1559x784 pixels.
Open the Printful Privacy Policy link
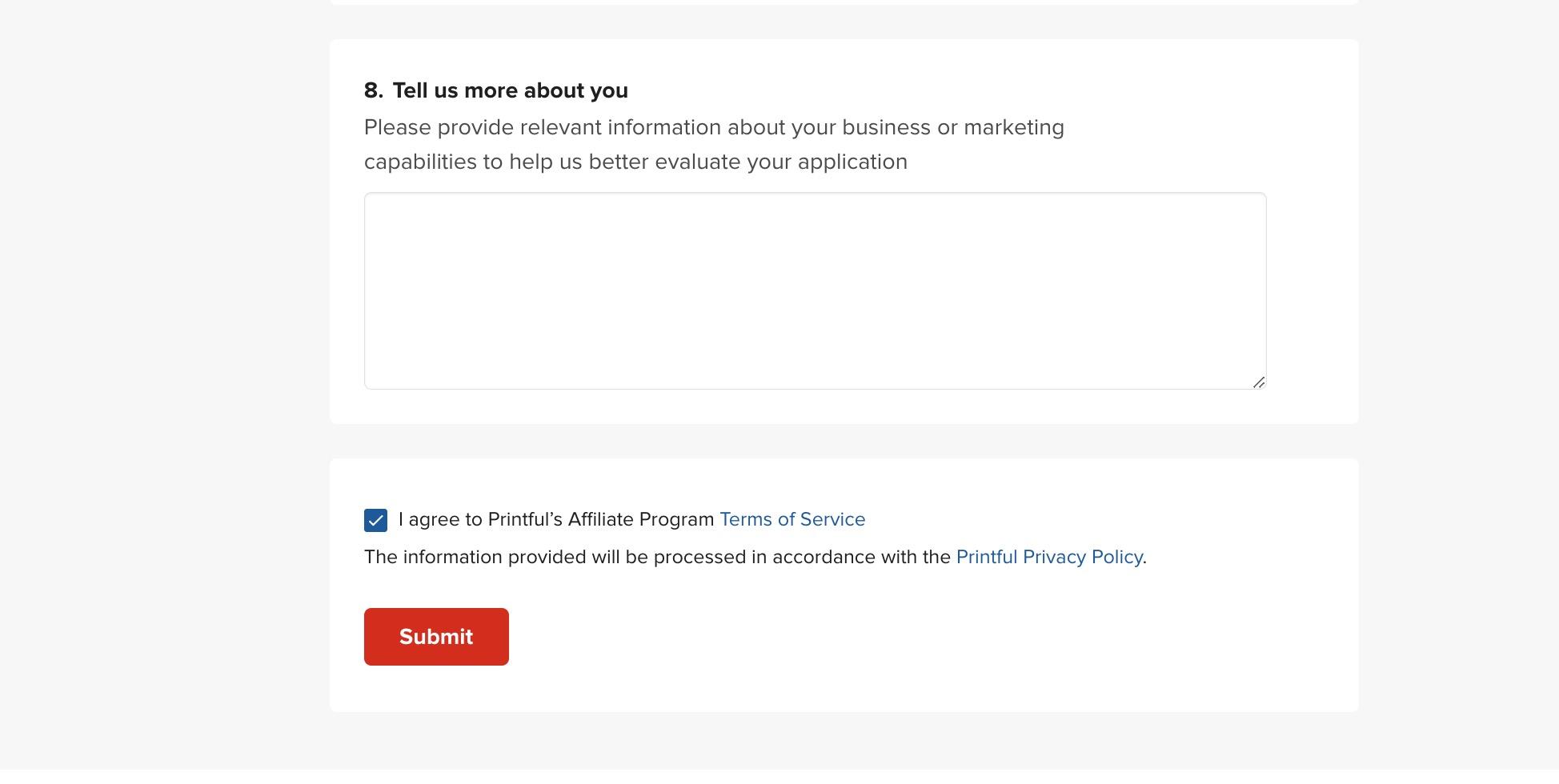click(x=1048, y=557)
